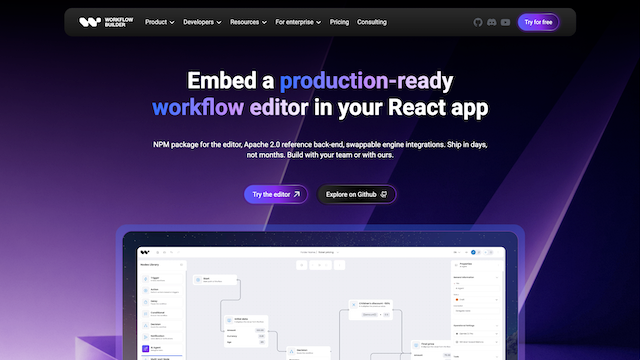The height and width of the screenshot is (360, 640).
Task: Open the GitHub icon link in navbar
Action: click(478, 22)
